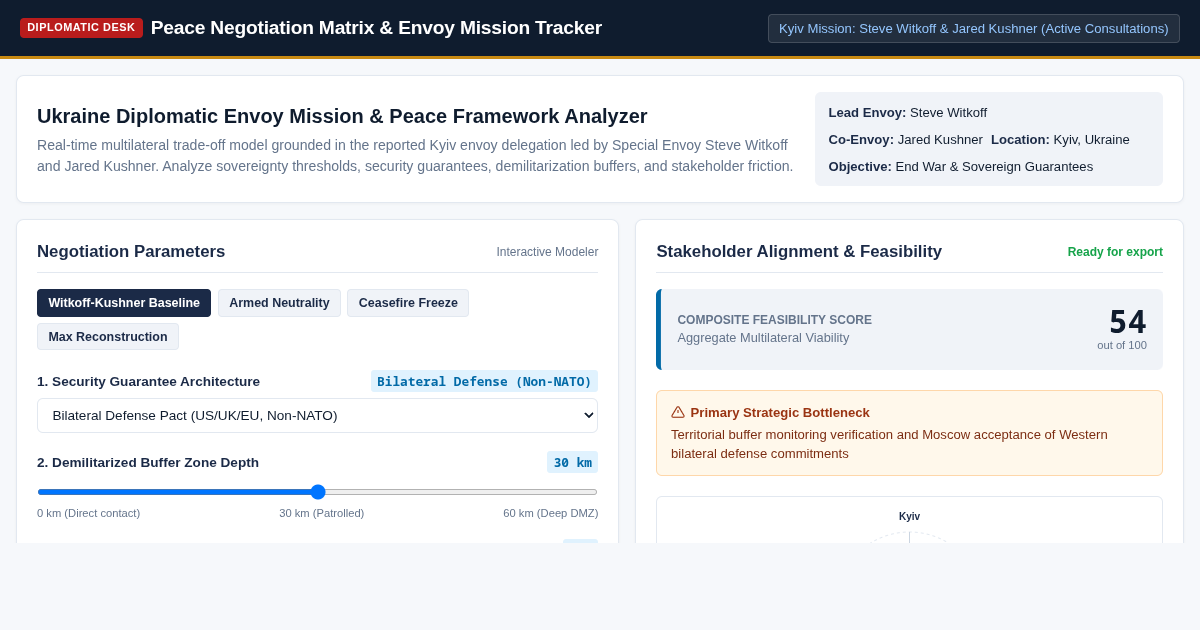
Task: Click the 'Lead Envoy: Steve Witkoff' line
Action: 908,112
